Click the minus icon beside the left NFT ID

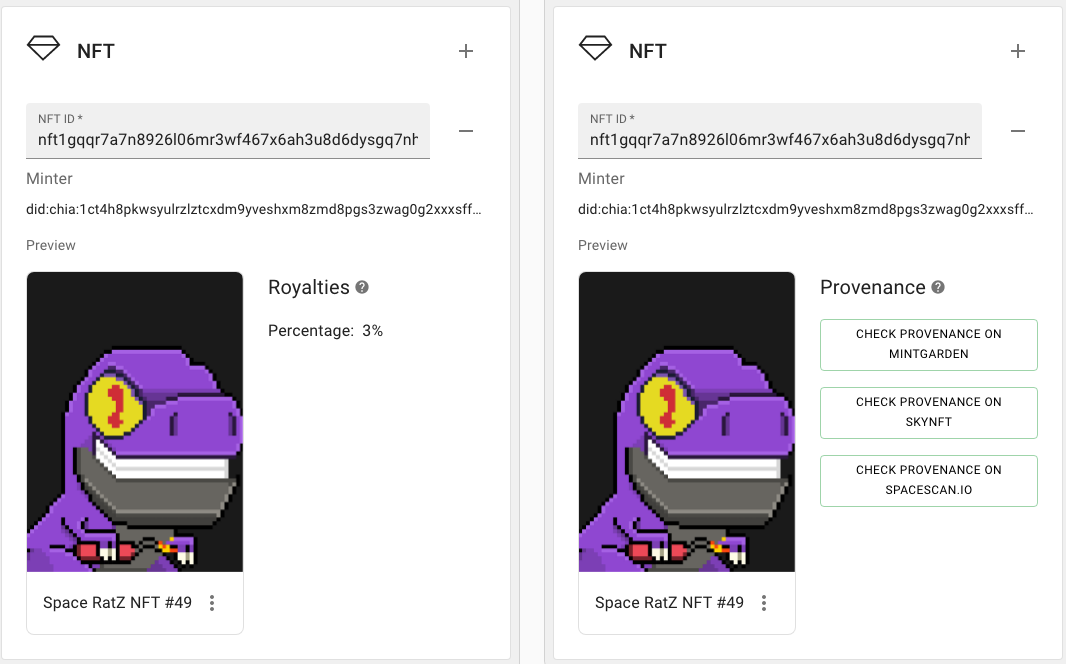pyautogui.click(x=466, y=131)
